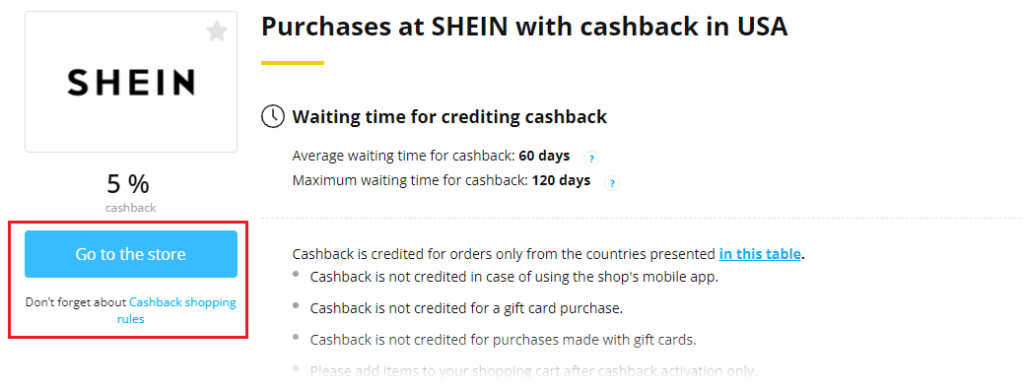Click the 5 % cashback rate value
The image size is (1024, 390).
(x=129, y=184)
